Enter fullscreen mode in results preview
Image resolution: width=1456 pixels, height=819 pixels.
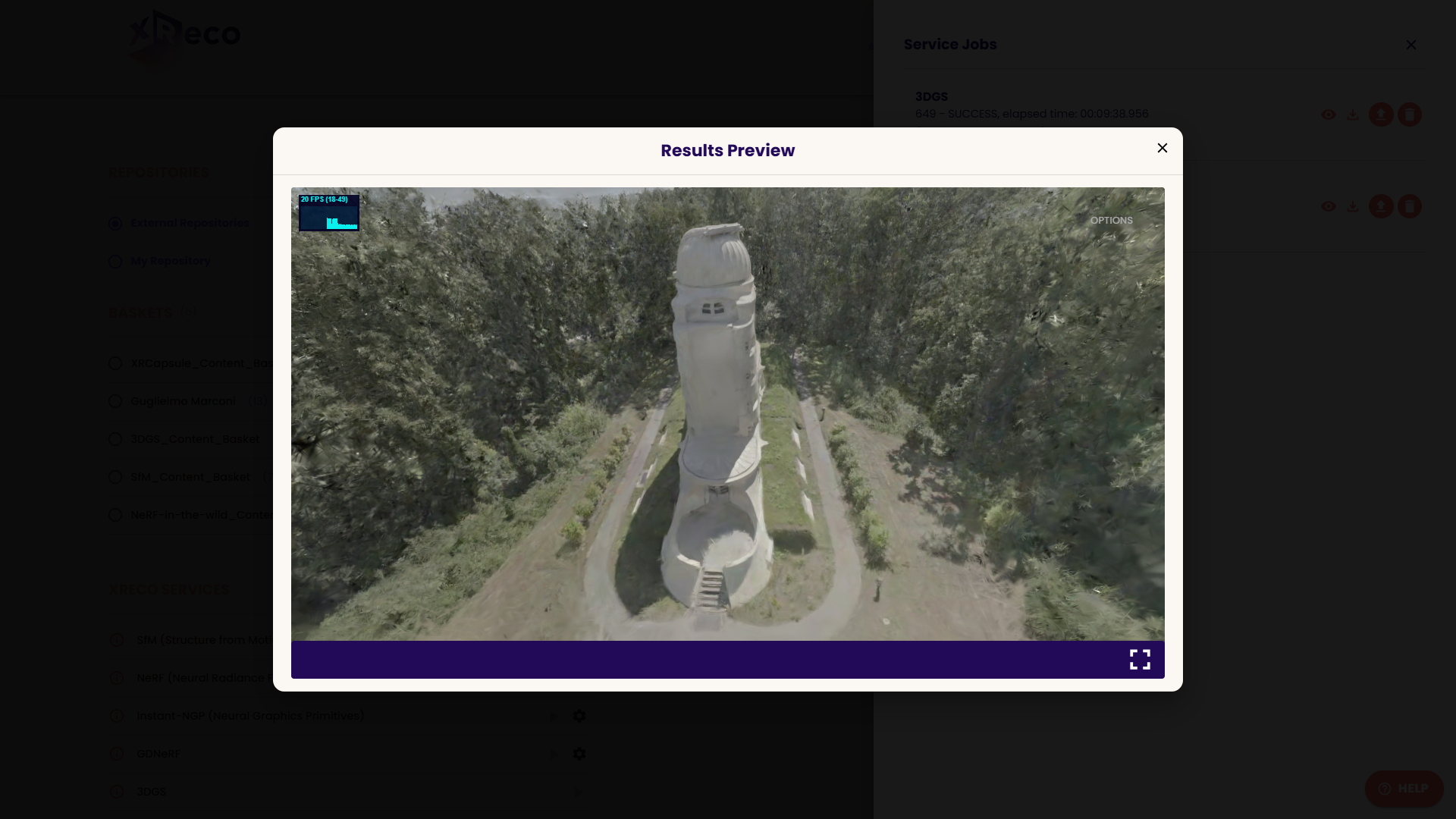(1140, 660)
